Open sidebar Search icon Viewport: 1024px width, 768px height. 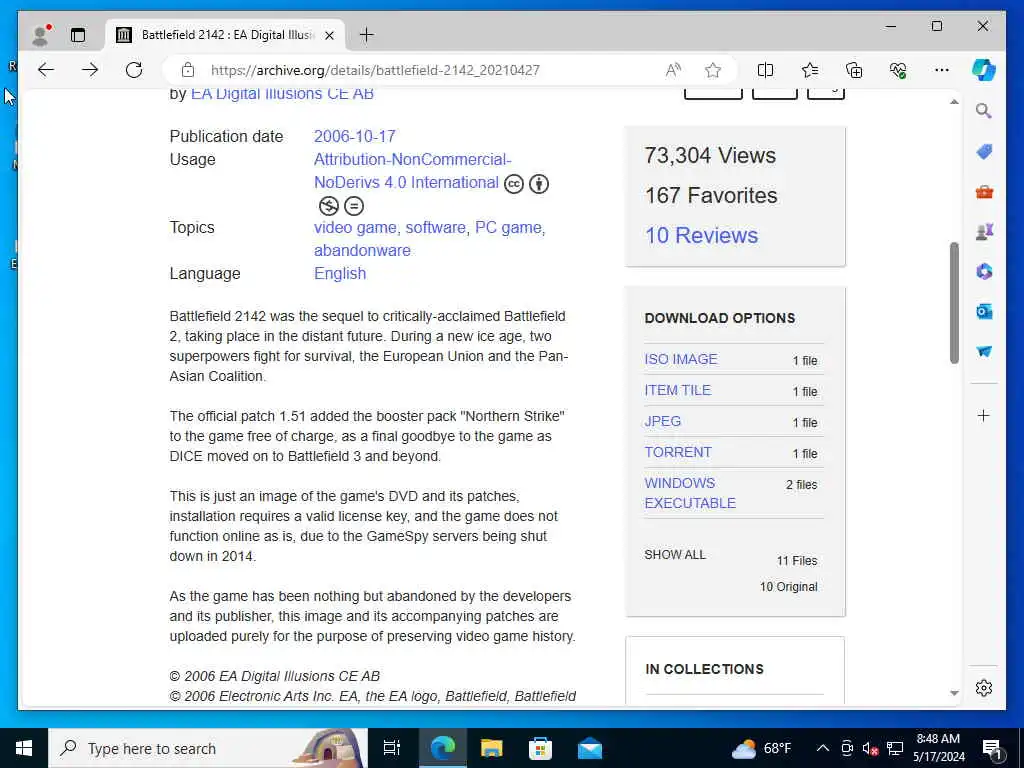point(984,111)
